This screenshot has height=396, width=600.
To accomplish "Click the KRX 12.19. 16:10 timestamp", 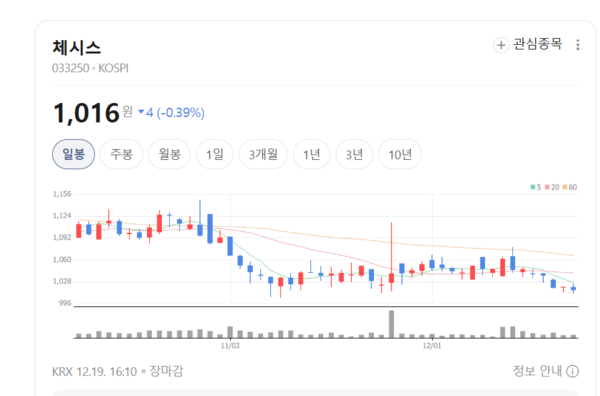I will pyautogui.click(x=95, y=372).
